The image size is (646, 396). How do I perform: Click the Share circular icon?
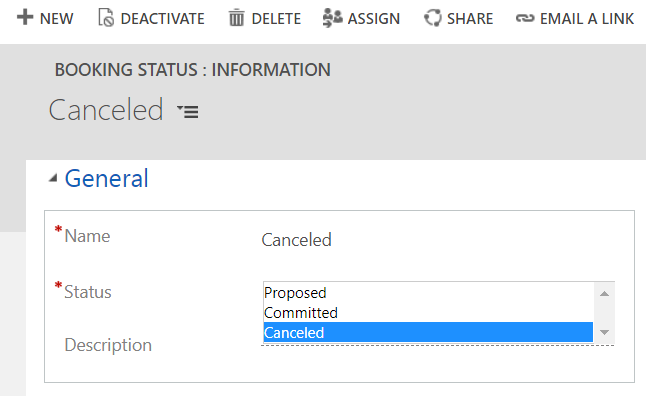(433, 18)
